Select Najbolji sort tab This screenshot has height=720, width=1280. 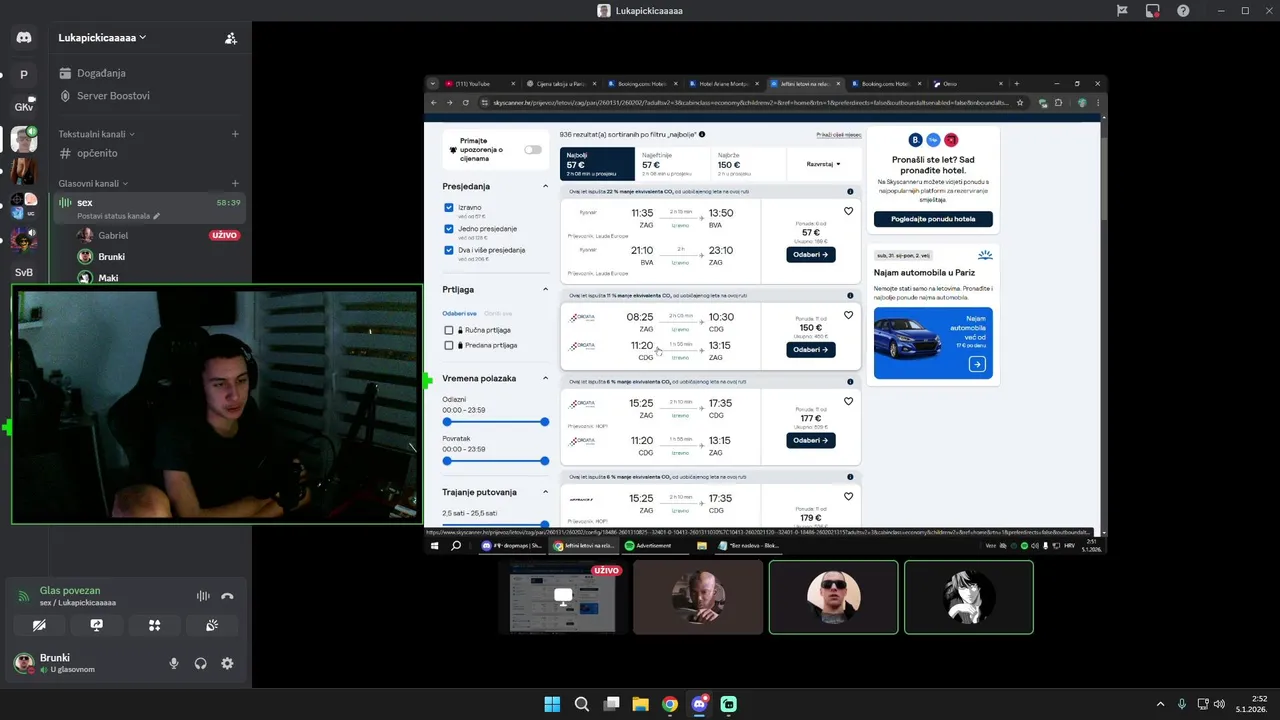[597, 163]
